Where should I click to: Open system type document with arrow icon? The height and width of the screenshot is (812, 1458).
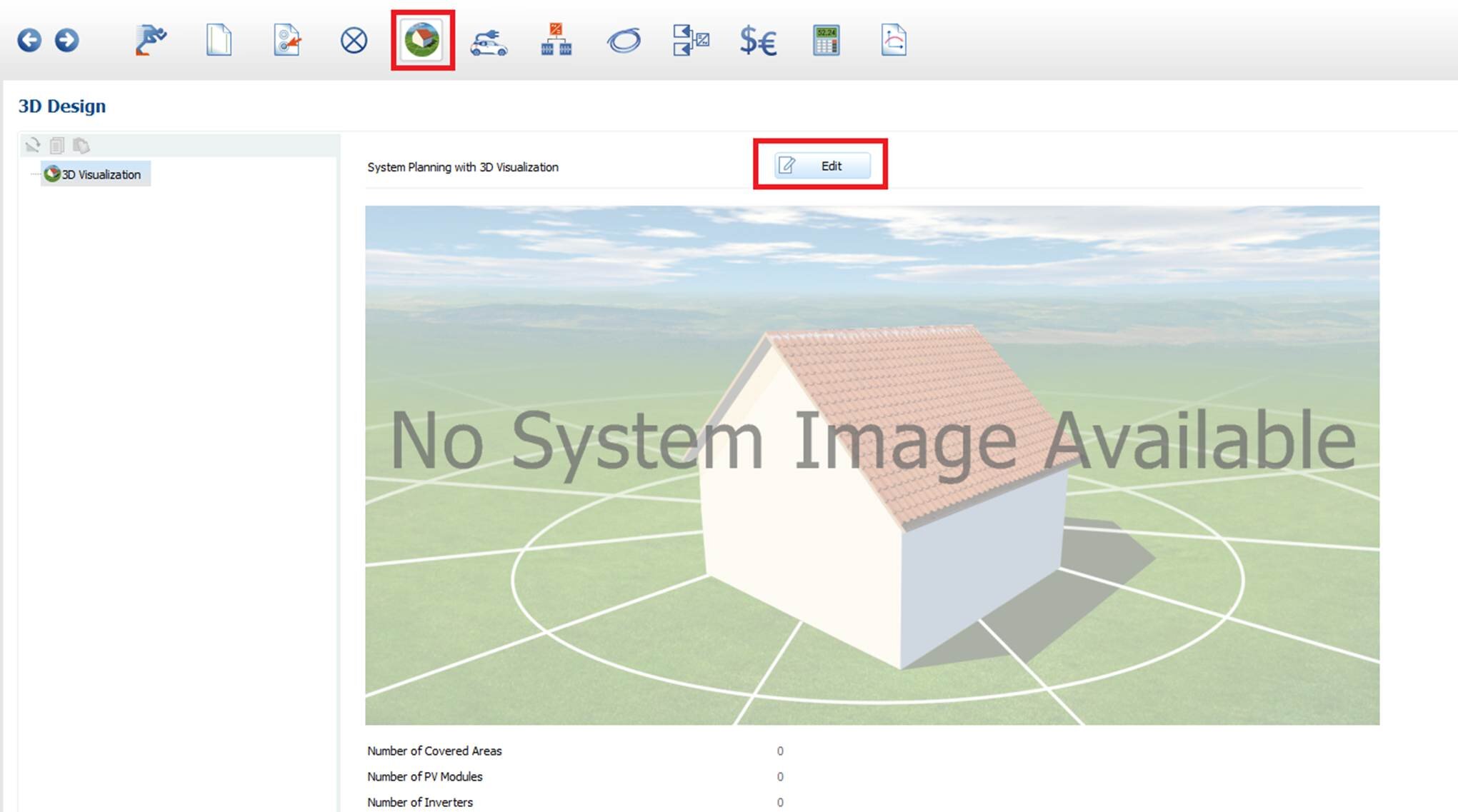click(287, 40)
